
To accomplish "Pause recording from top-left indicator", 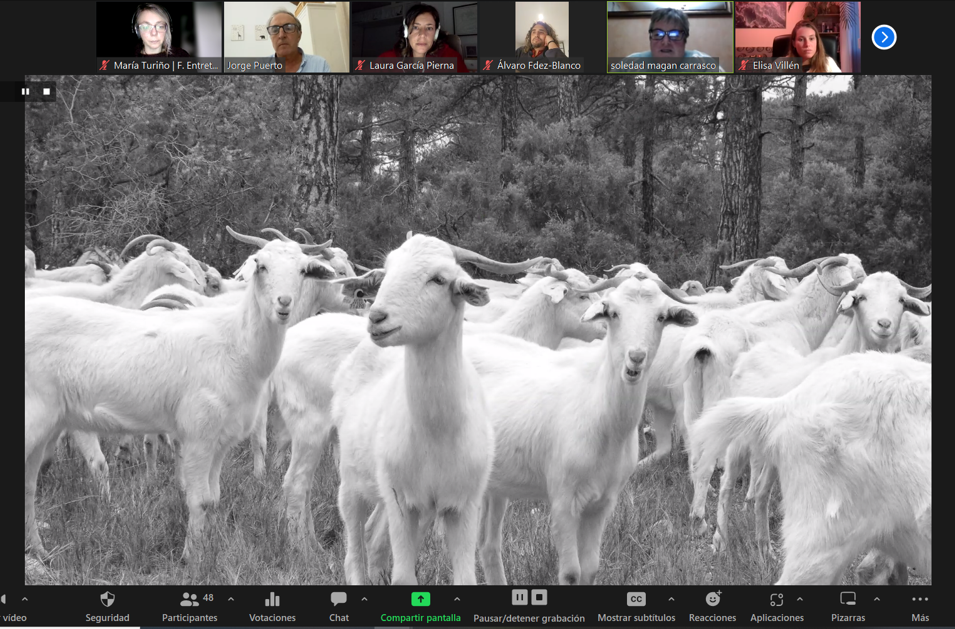I will point(26,91).
